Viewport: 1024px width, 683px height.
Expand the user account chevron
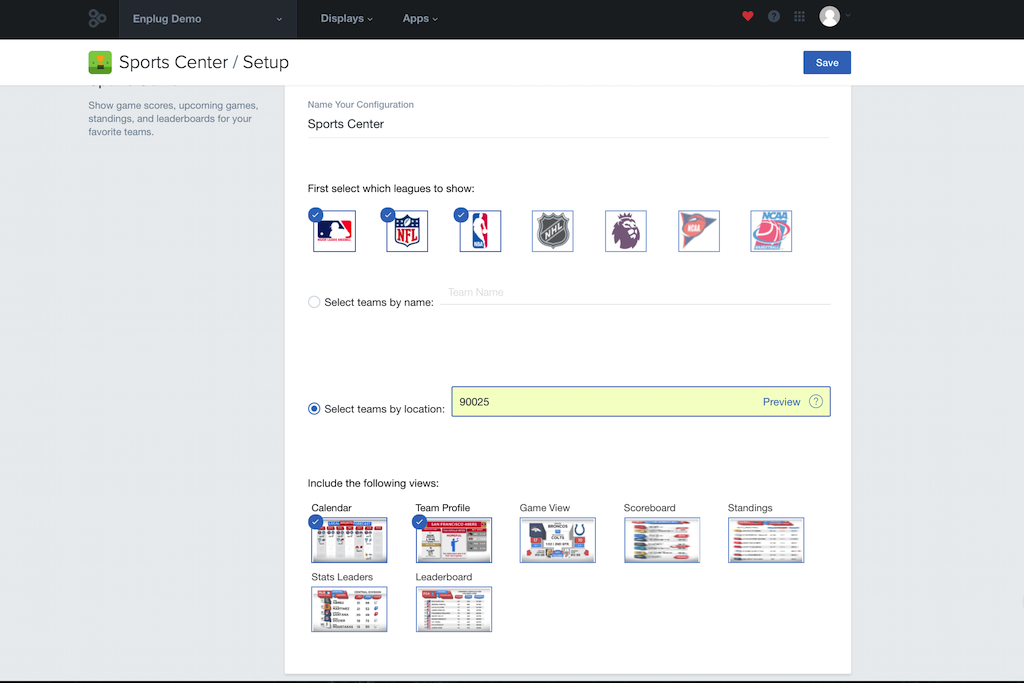point(848,15)
